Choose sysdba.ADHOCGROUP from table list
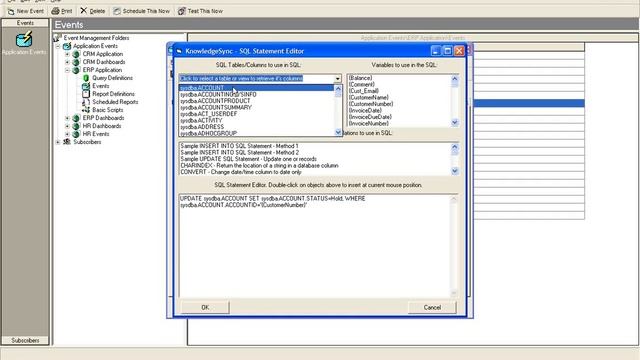Screen dimensions: 640x360 (x=256, y=133)
